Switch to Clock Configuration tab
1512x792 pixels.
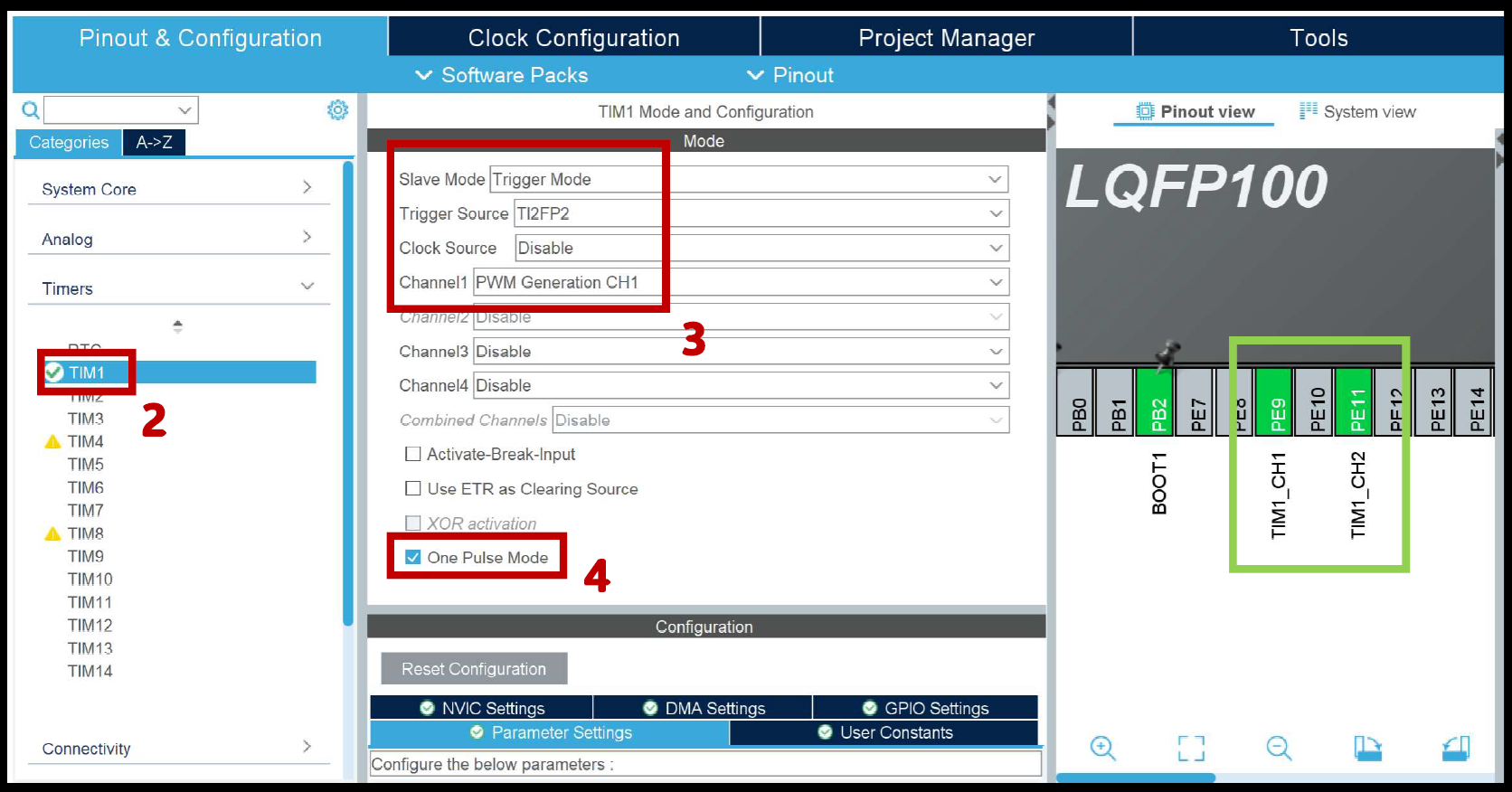point(574,38)
